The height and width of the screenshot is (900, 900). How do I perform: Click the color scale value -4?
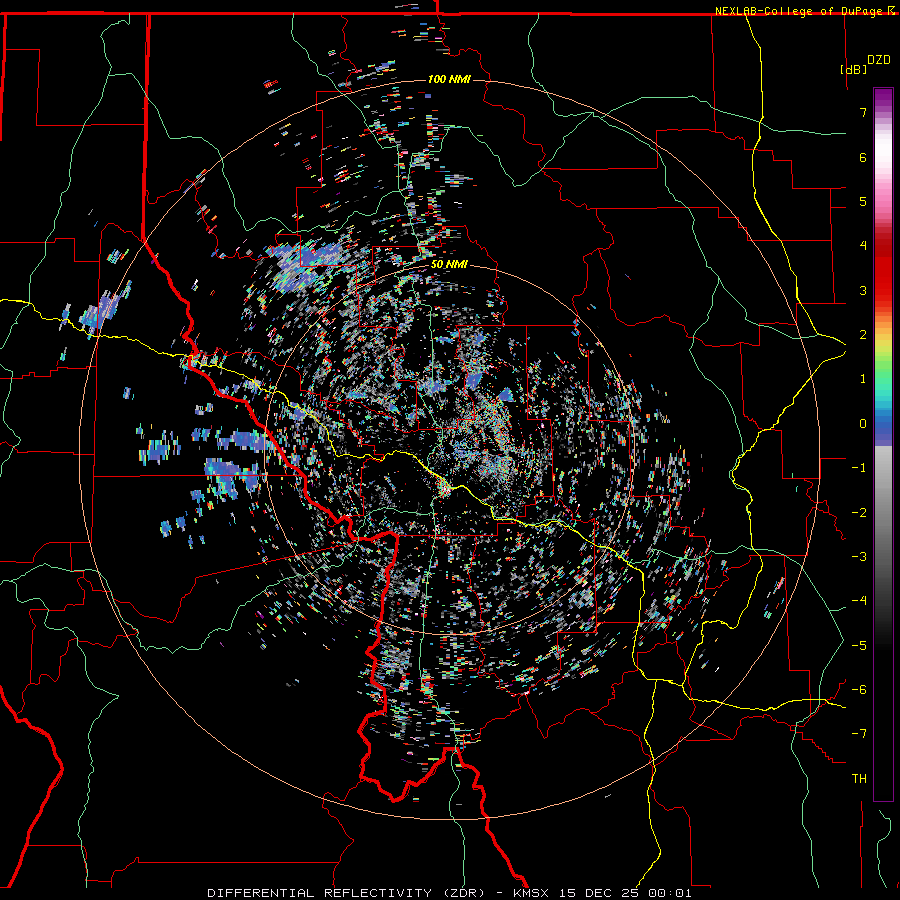859,600
